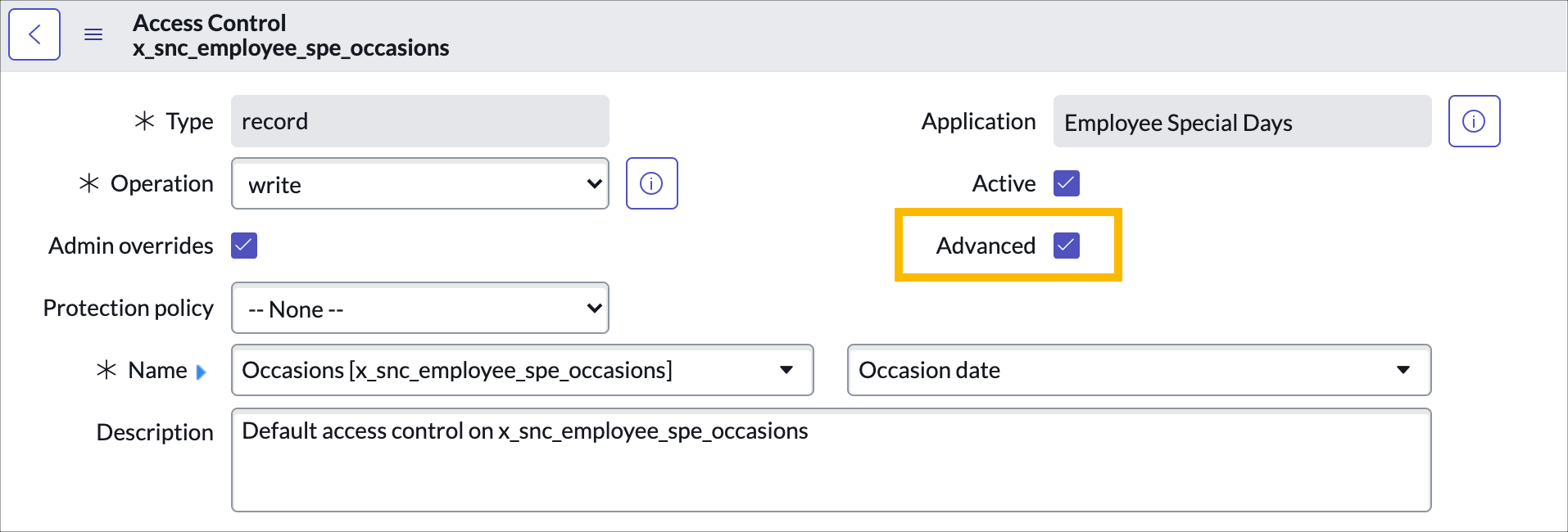Click into the Description text area
The height and width of the screenshot is (532, 1568).
[x=832, y=460]
